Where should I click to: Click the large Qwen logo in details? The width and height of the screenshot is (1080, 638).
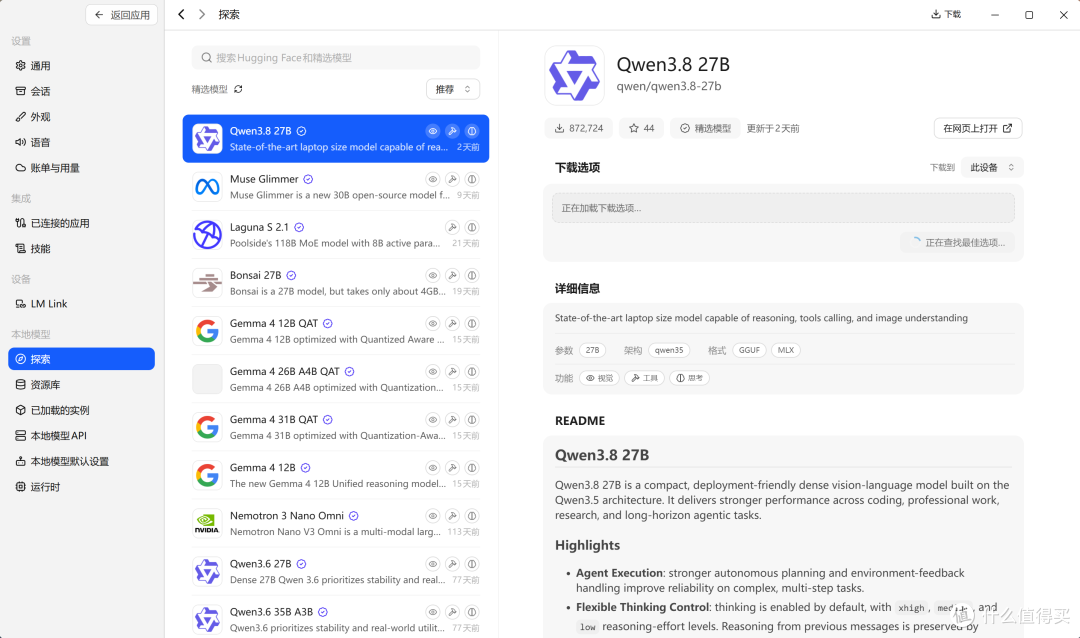[x=574, y=76]
